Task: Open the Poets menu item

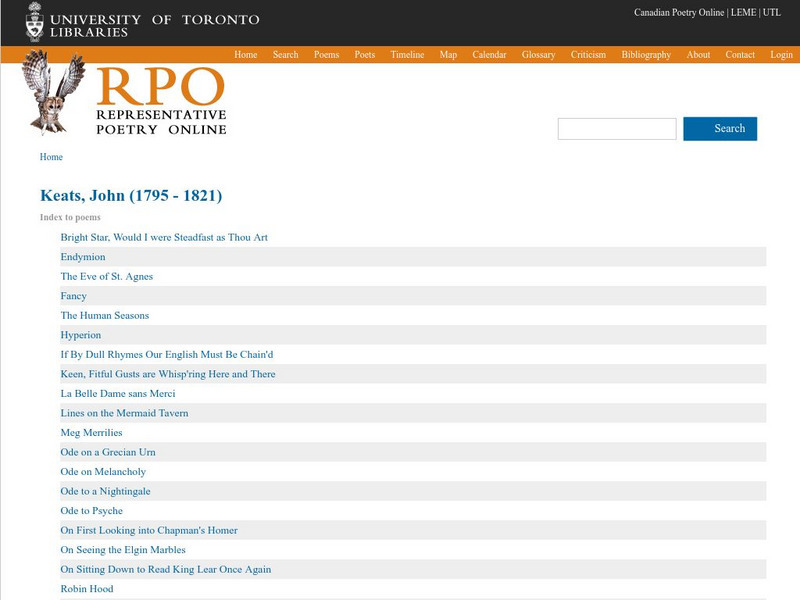Action: coord(365,55)
